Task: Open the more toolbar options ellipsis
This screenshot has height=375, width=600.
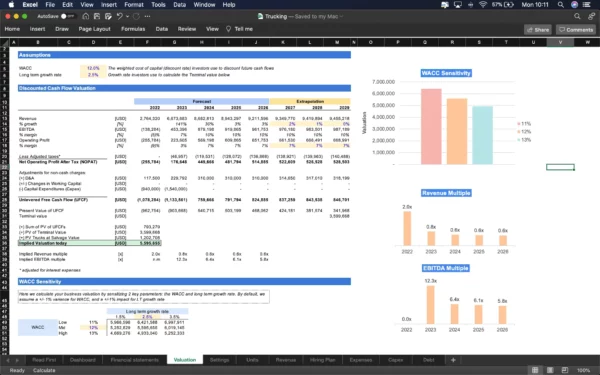Action: click(147, 16)
